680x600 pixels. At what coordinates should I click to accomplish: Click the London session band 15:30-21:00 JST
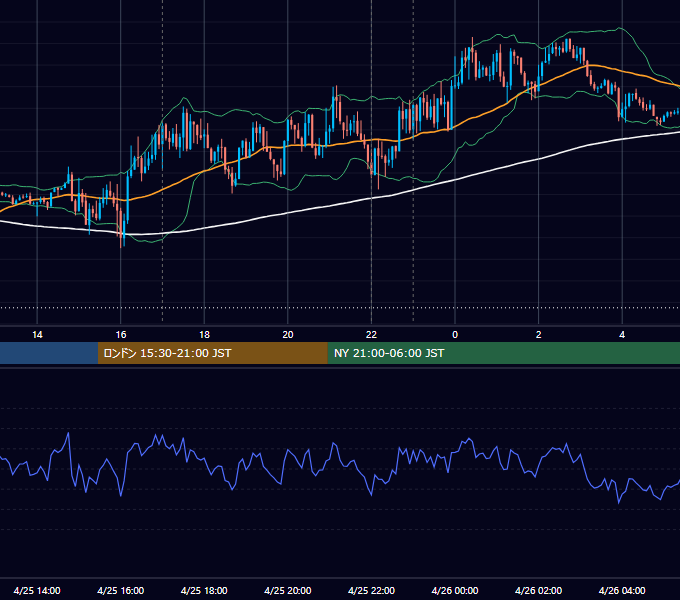coord(212,353)
